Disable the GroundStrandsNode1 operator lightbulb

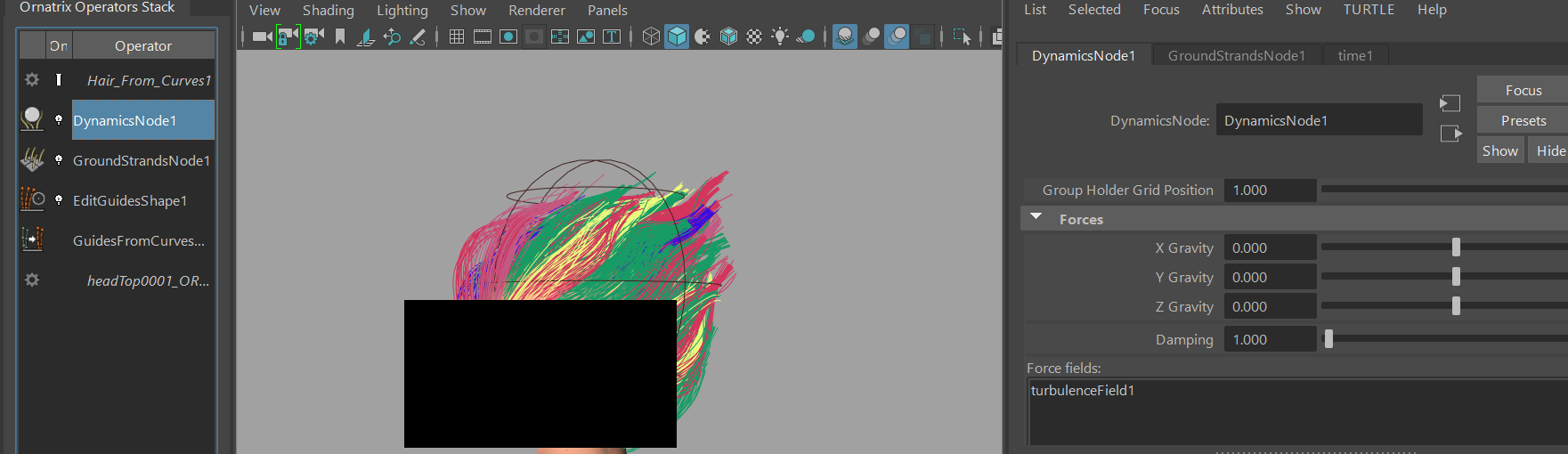(x=59, y=160)
